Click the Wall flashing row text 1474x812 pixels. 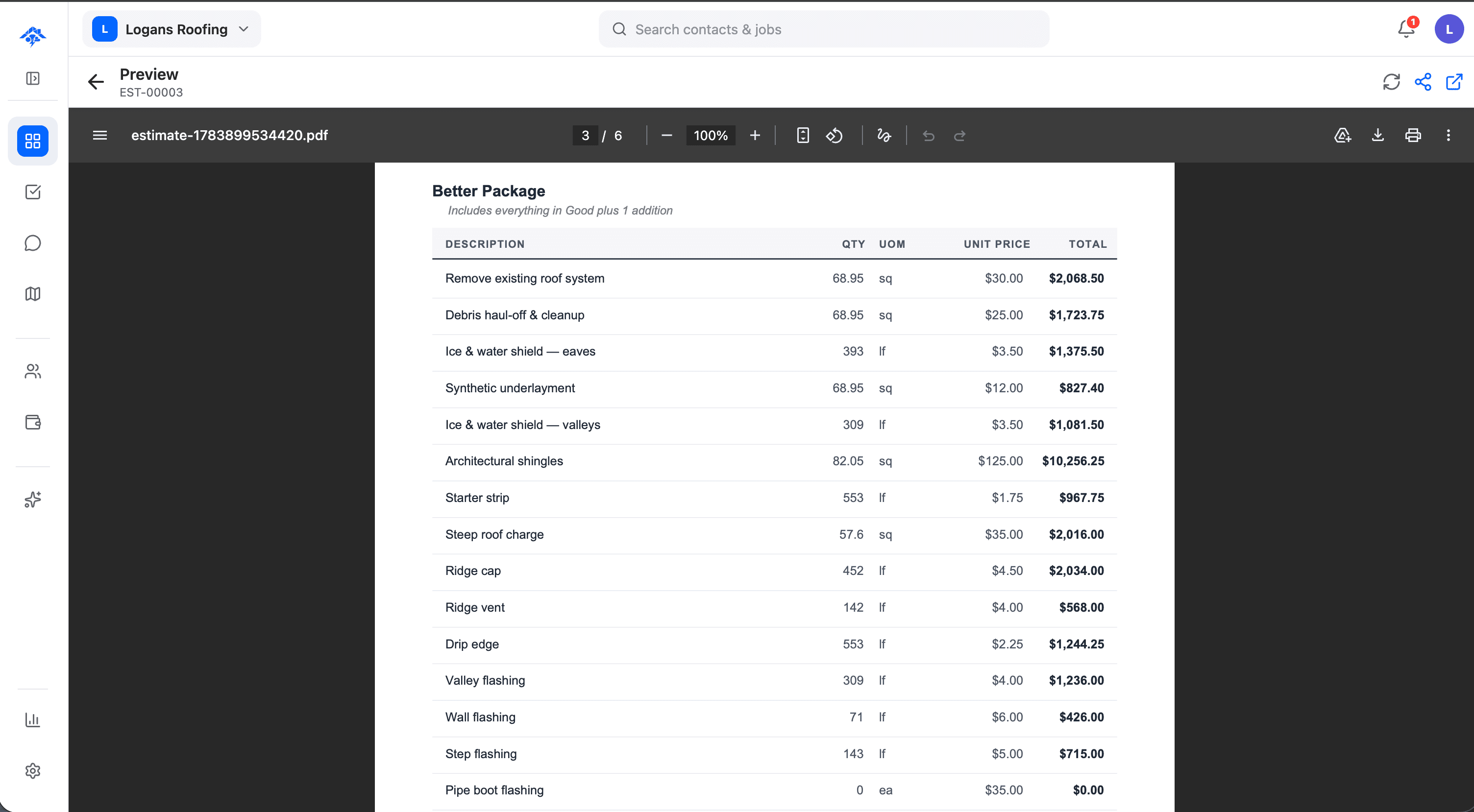(480, 717)
